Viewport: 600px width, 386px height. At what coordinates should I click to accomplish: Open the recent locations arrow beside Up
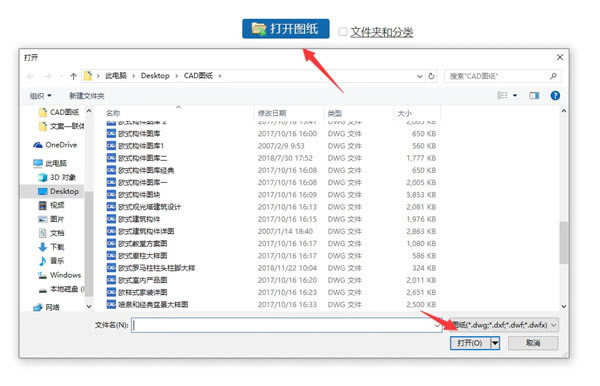(x=61, y=76)
